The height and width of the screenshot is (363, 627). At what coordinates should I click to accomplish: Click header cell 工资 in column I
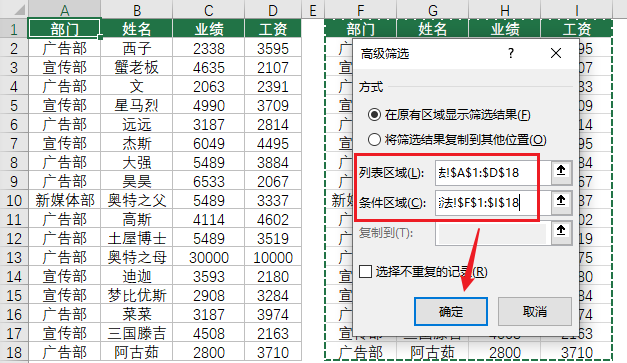tap(576, 29)
